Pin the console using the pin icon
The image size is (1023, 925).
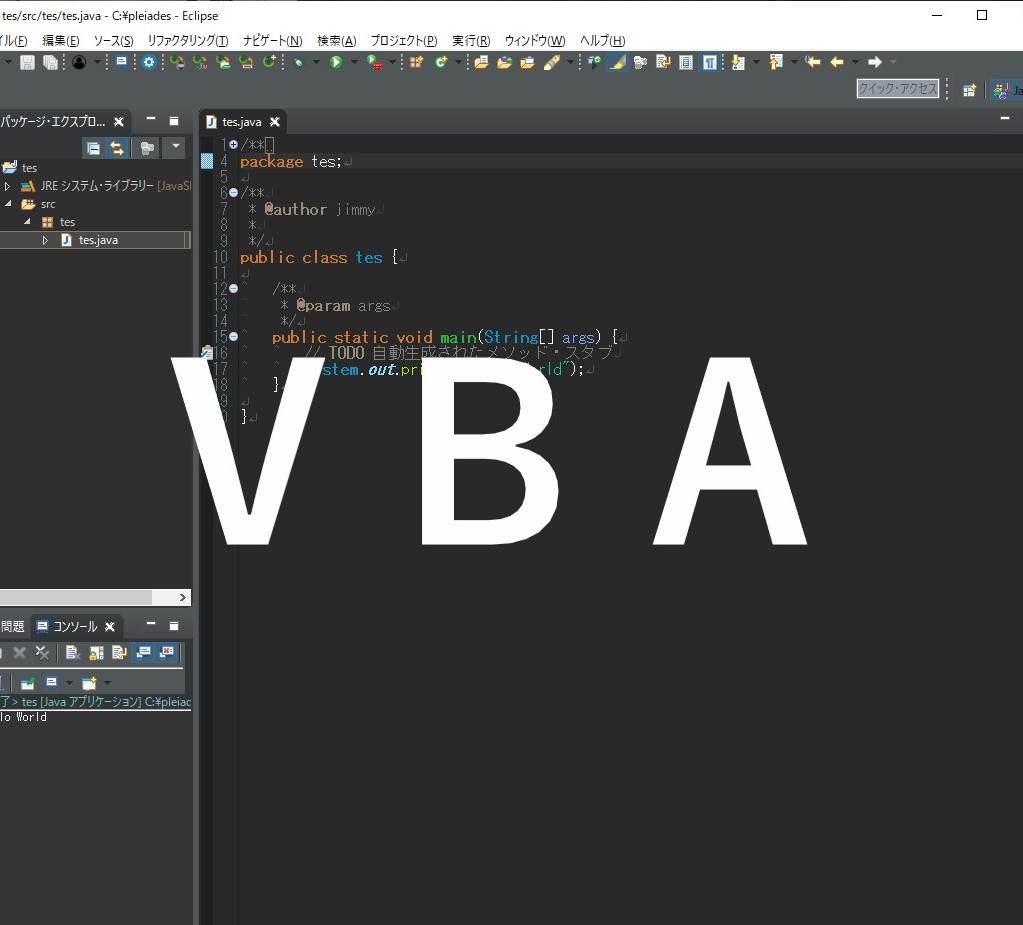tap(27, 683)
